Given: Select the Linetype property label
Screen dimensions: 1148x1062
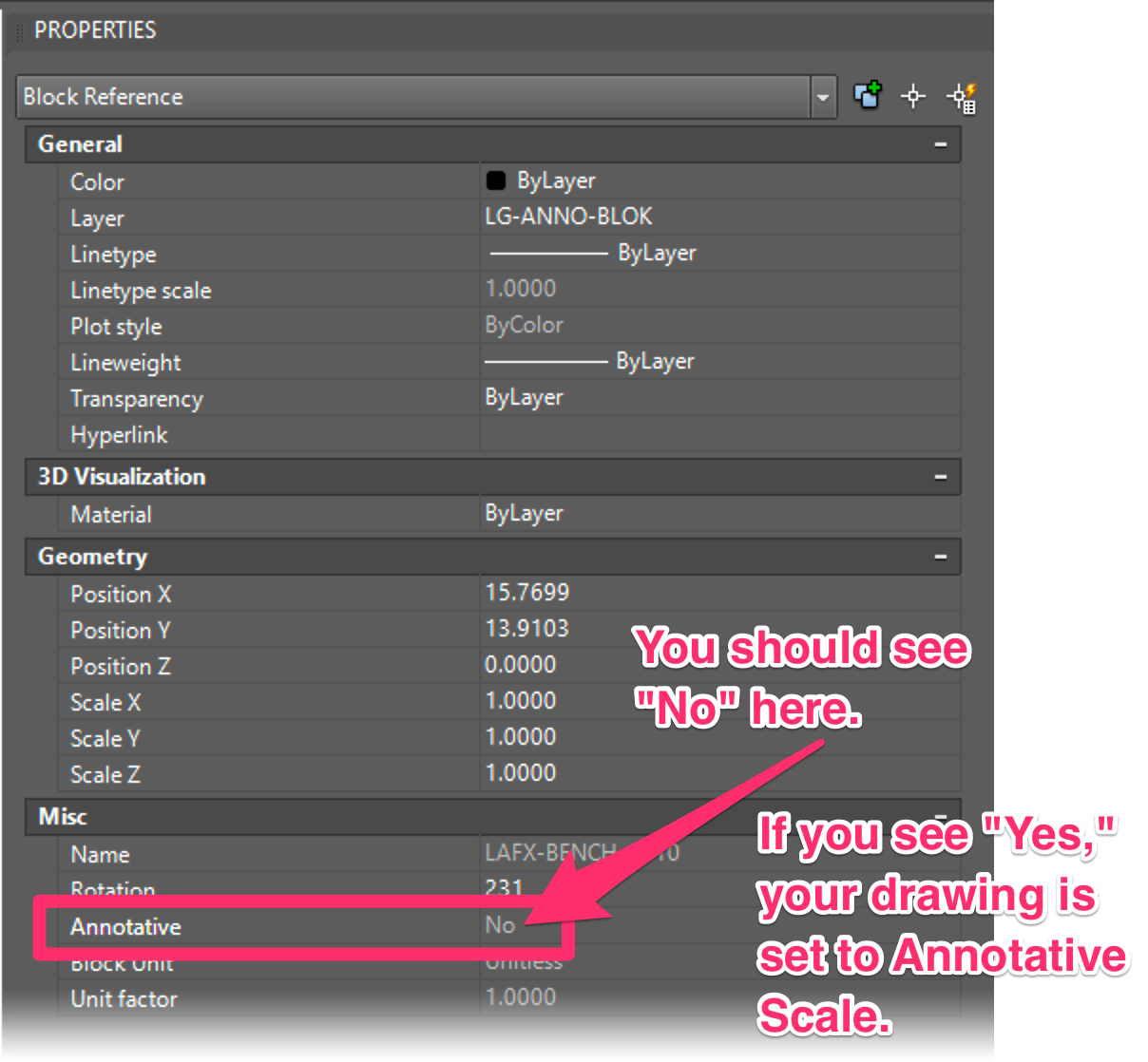Looking at the screenshot, I should (x=113, y=255).
